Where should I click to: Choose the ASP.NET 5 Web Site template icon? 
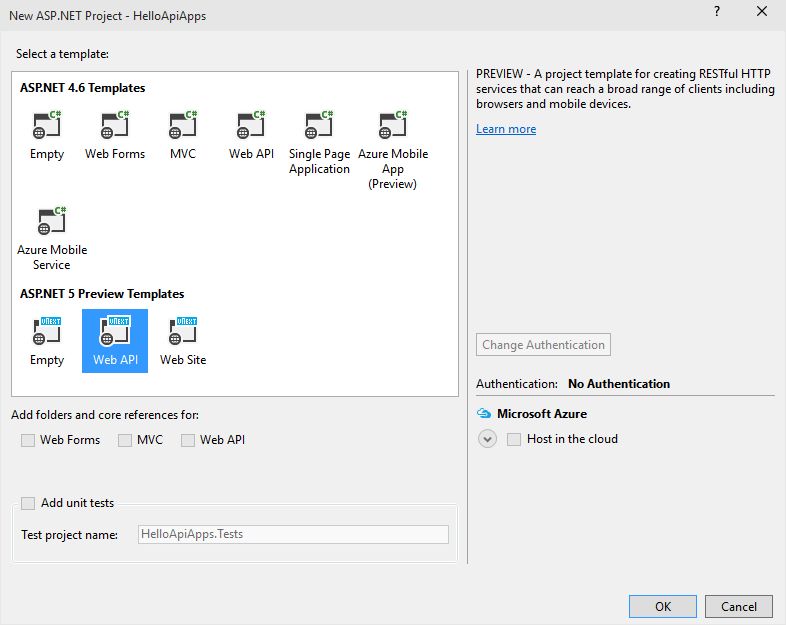coord(183,331)
